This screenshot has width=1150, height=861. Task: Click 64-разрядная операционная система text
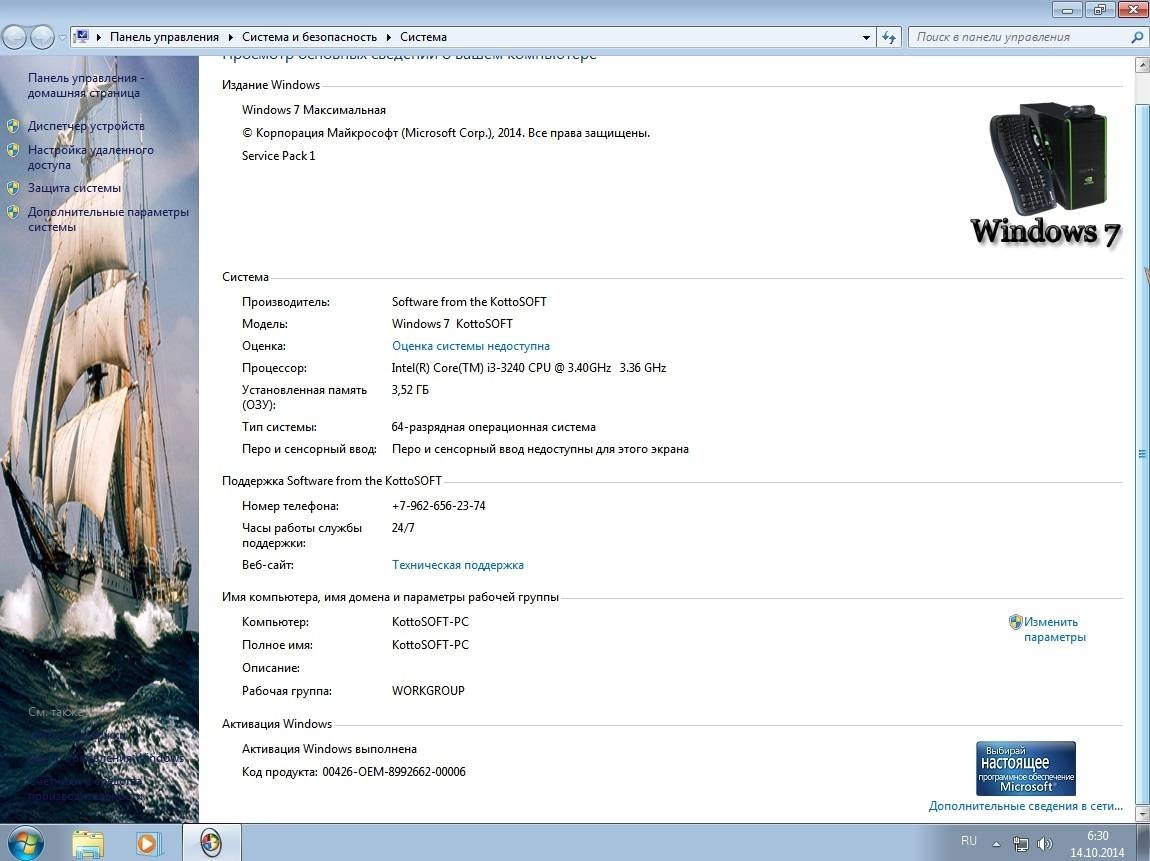tap(494, 427)
